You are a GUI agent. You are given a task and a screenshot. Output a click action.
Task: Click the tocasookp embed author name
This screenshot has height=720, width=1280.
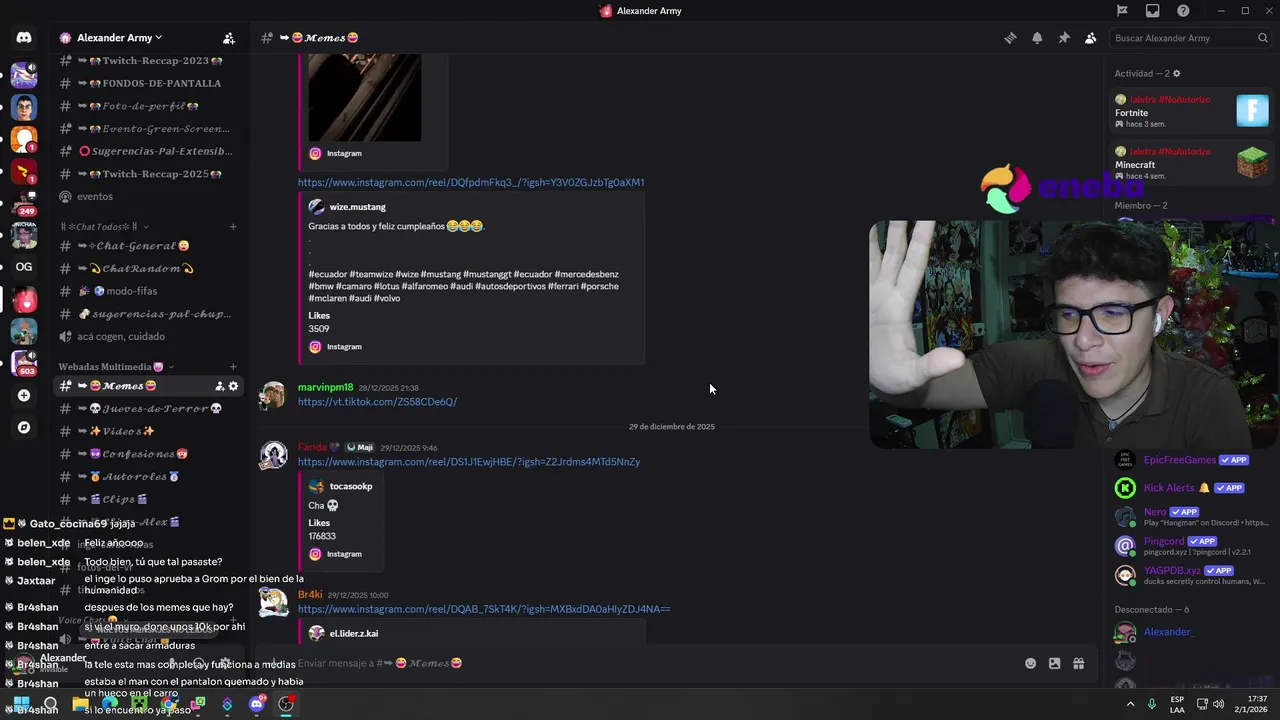click(x=350, y=486)
